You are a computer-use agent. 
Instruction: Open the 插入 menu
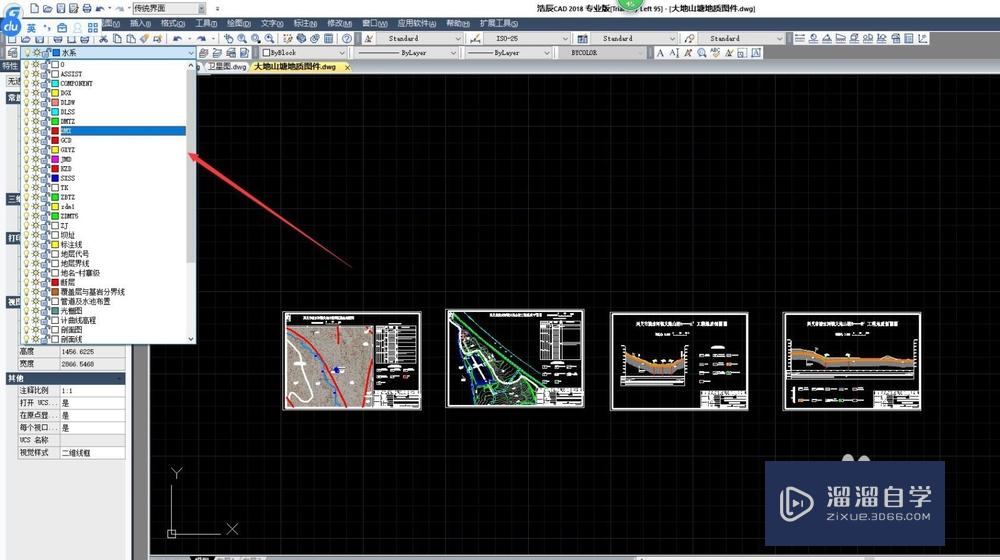coord(140,23)
